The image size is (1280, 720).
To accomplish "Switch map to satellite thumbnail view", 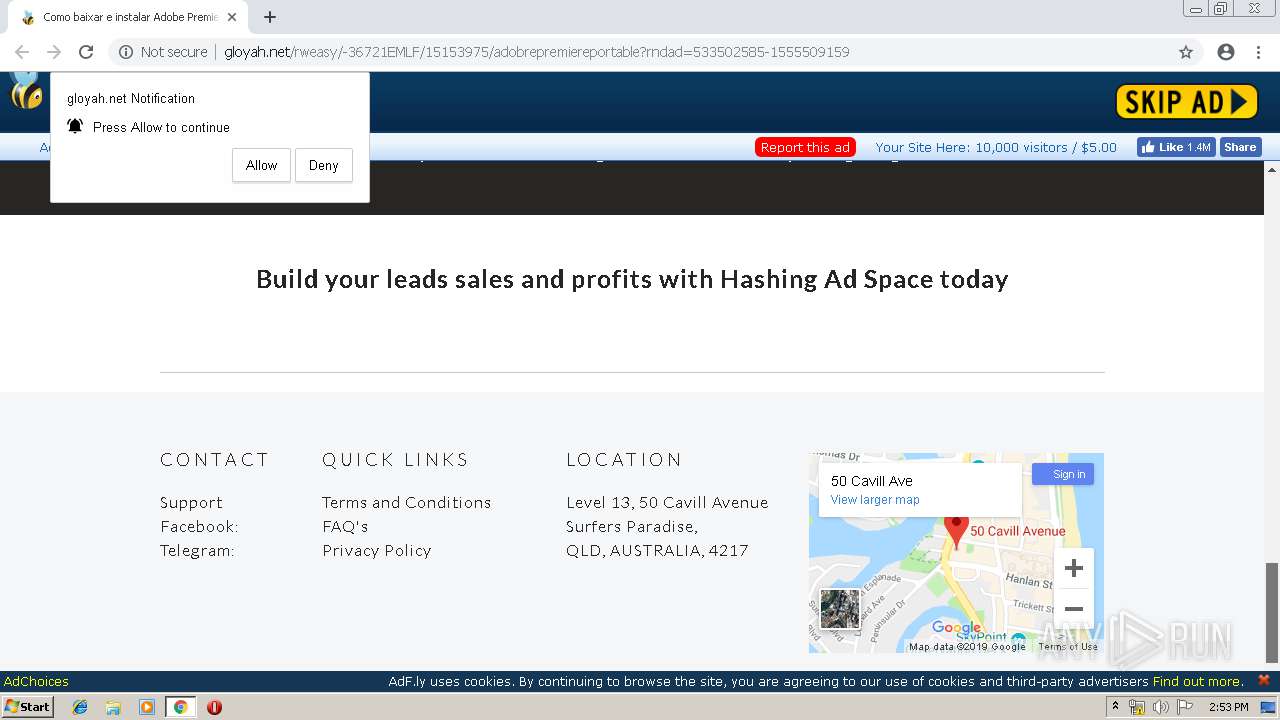I will tap(840, 609).
